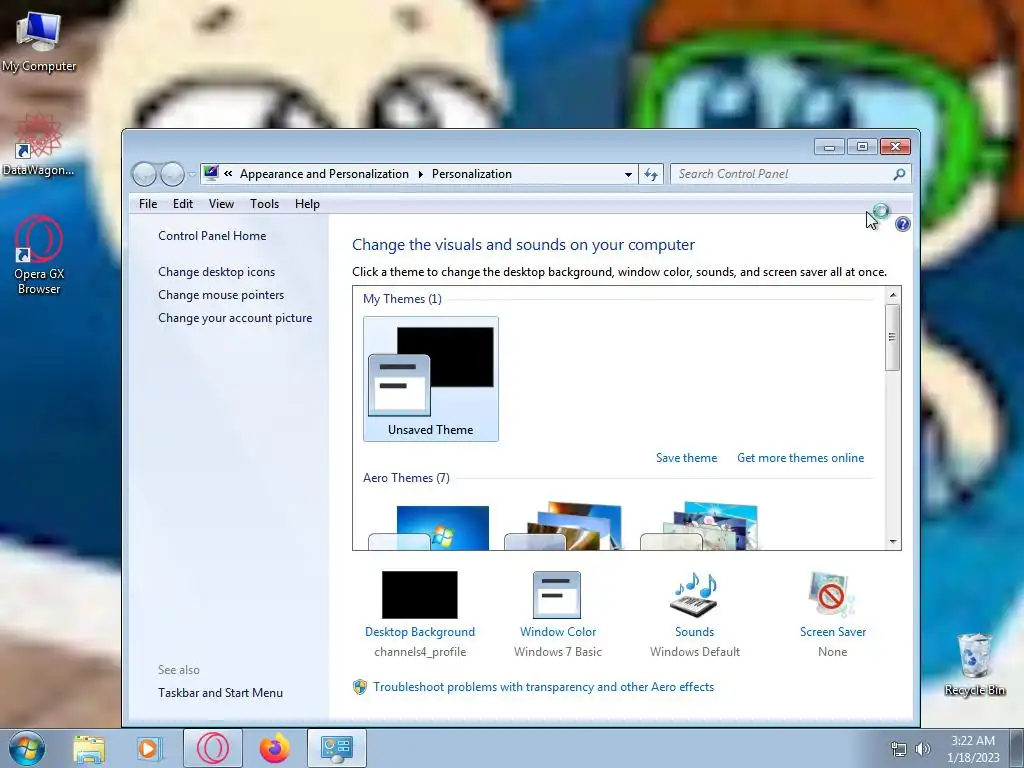Switch to Opera GX in taskbar
Image resolution: width=1024 pixels, height=768 pixels.
[212, 748]
